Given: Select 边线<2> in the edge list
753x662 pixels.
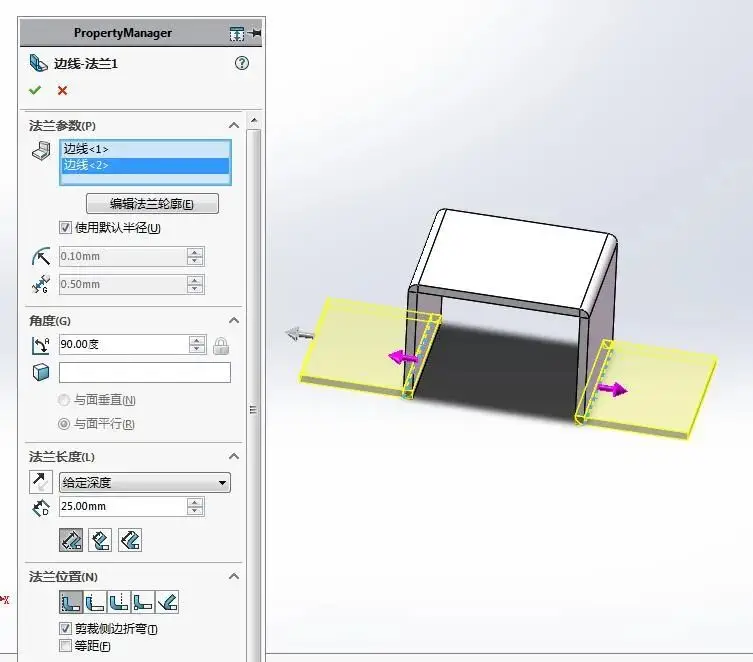Looking at the screenshot, I should coord(145,165).
